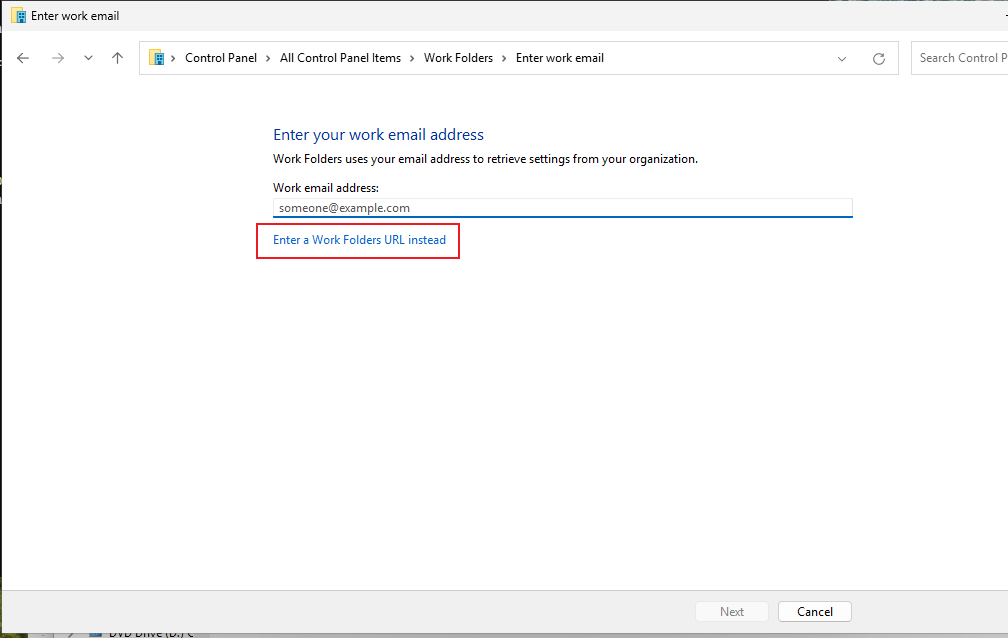Open the recent locations chevron
Image resolution: width=1008 pixels, height=638 pixels.
point(88,58)
